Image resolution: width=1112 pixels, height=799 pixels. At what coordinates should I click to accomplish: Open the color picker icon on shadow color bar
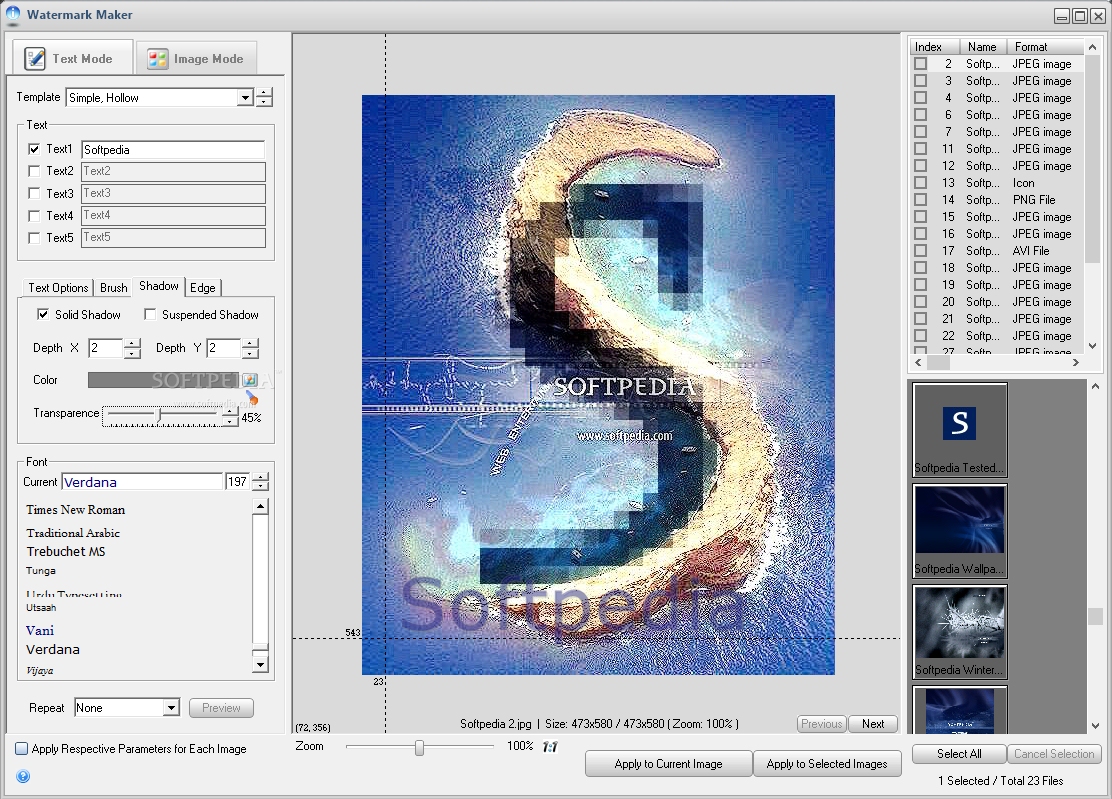click(x=250, y=380)
